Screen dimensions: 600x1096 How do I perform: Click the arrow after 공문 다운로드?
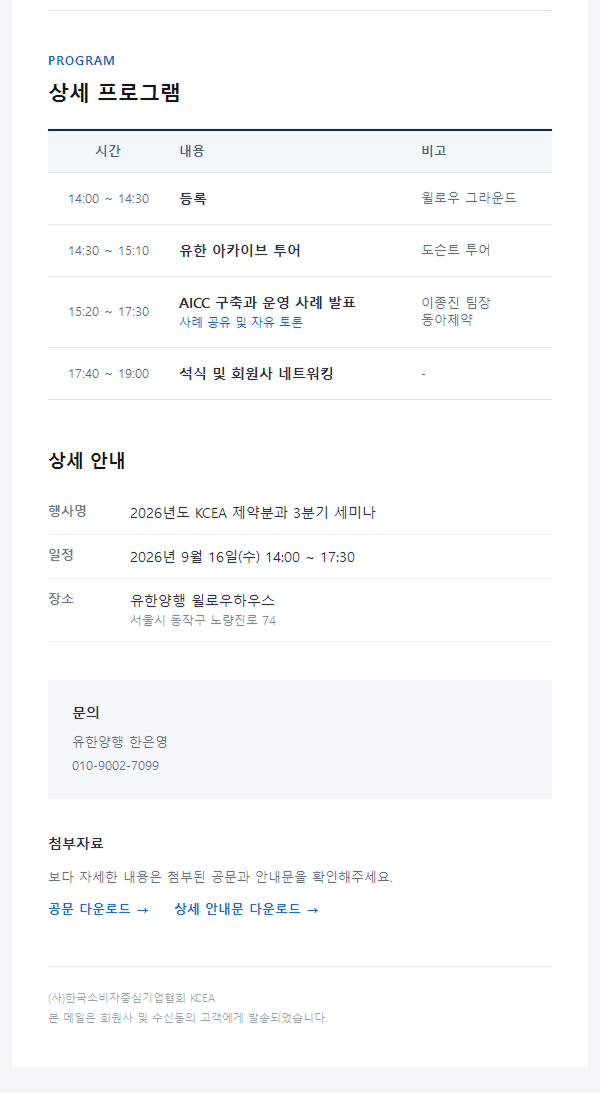143,909
